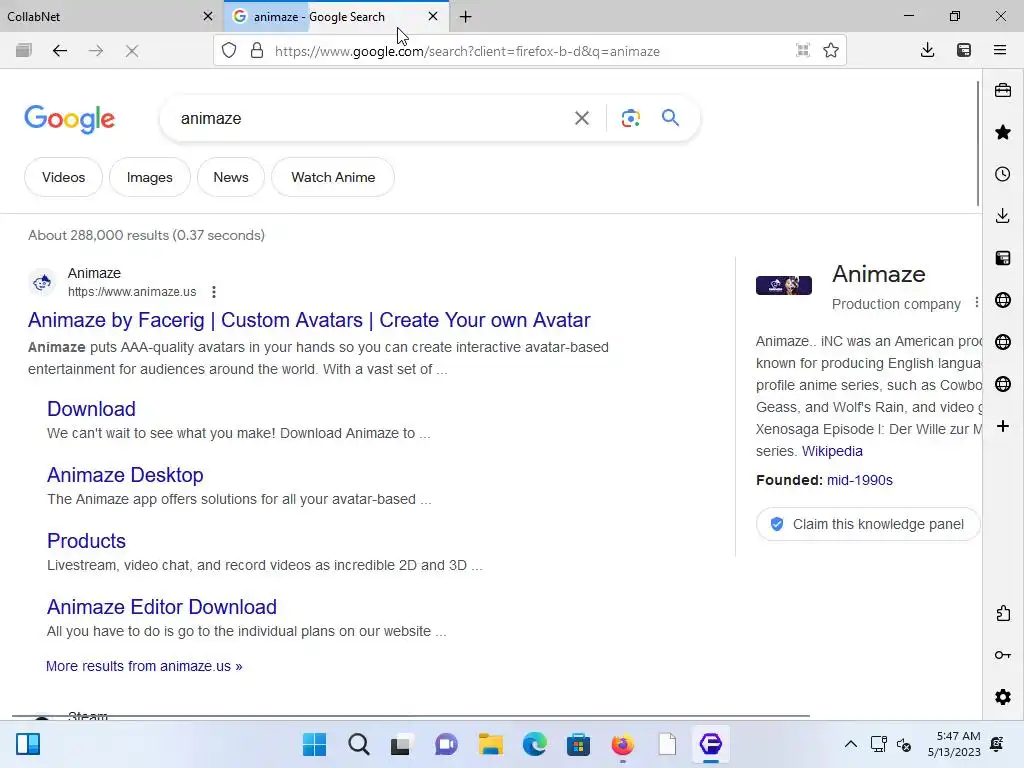Open the first sidebar globe web panel
Viewport: 1024px width, 768px height.
click(x=1003, y=300)
